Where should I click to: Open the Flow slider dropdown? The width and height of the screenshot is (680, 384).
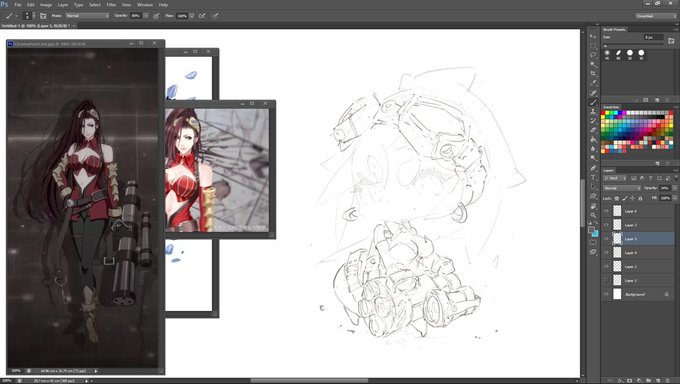coord(192,16)
